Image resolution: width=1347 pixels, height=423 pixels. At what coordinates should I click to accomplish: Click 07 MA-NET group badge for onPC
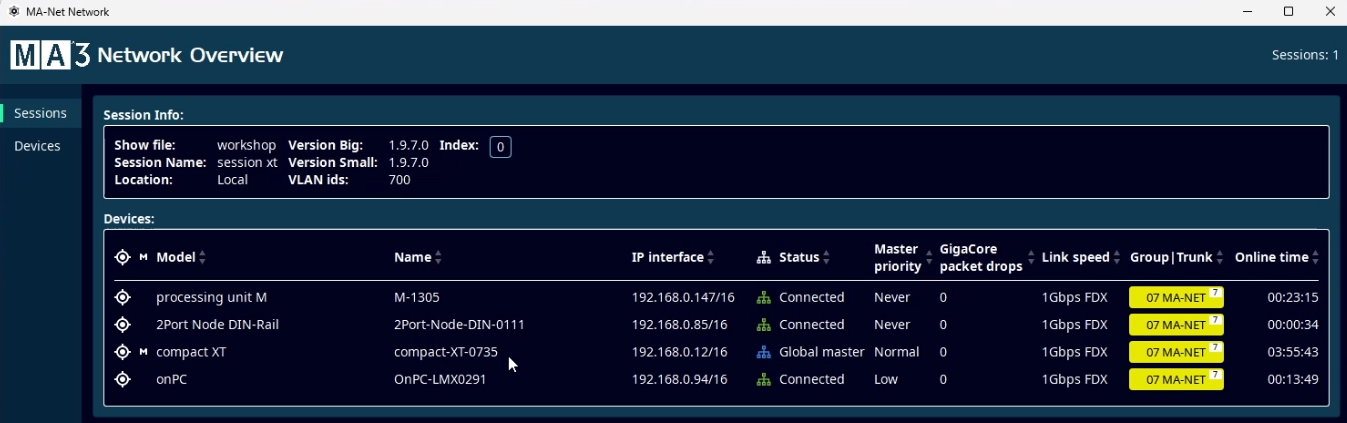1176,379
